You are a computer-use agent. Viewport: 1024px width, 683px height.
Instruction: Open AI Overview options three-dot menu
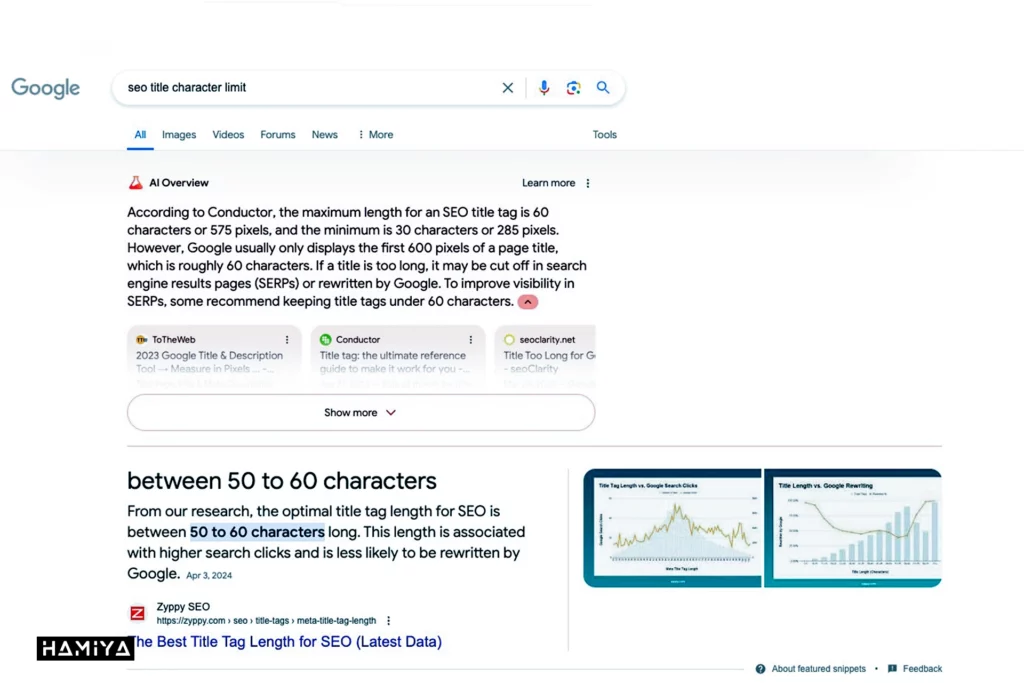coord(588,183)
